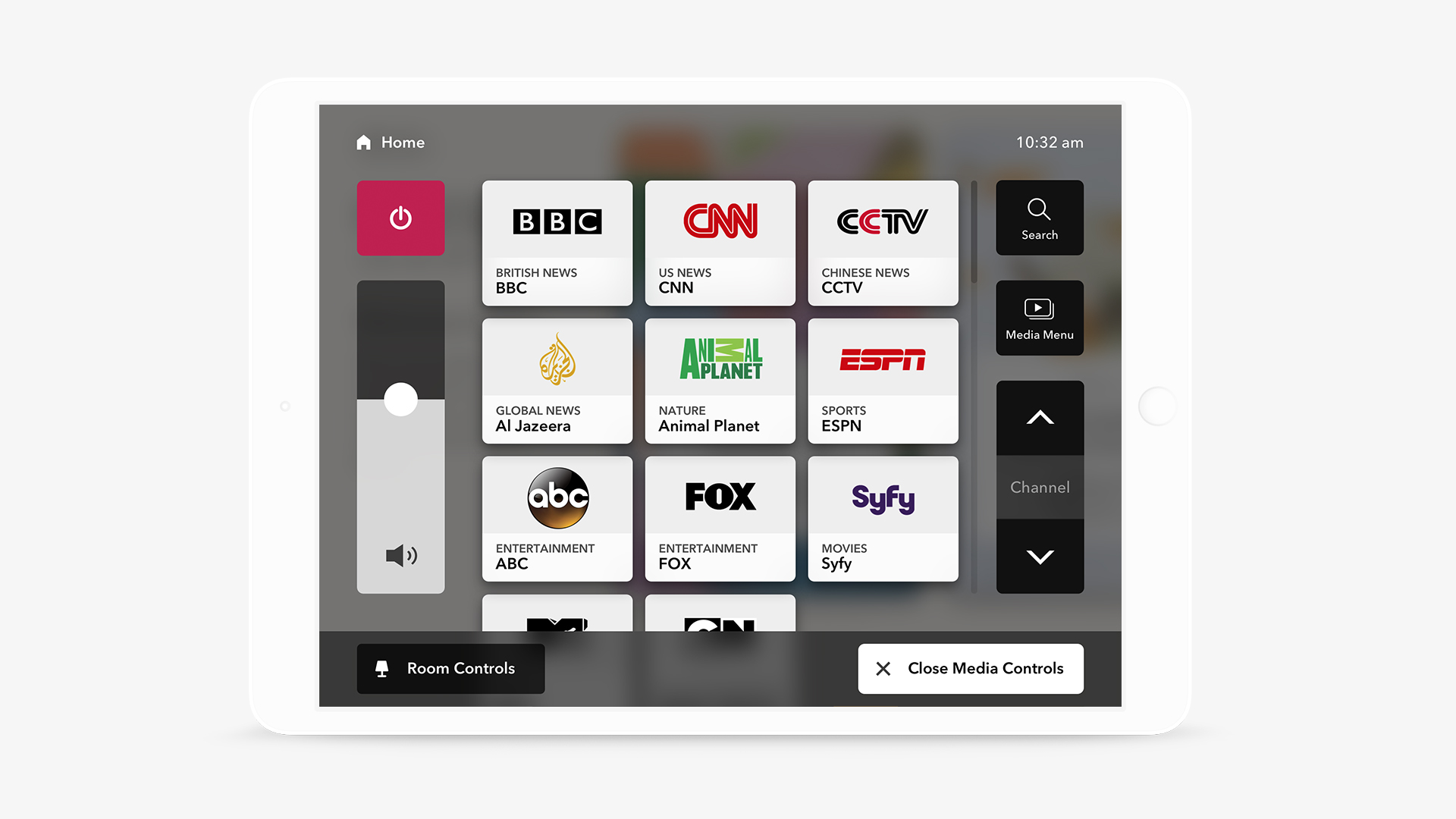Collapse the channel list upward
1456x819 pixels.
point(1040,418)
